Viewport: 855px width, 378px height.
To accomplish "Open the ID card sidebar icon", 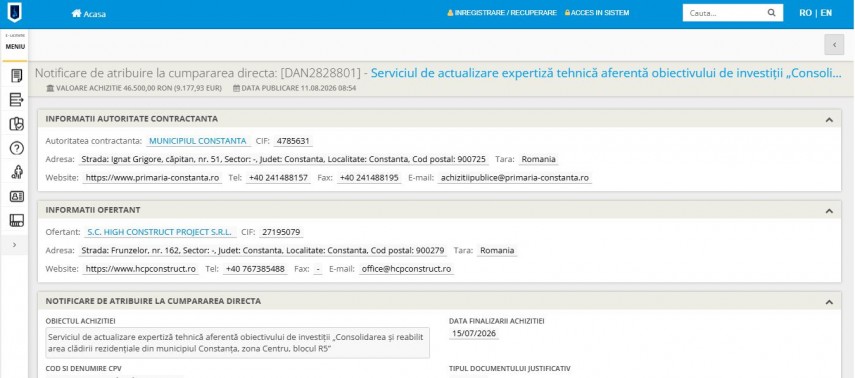I will (x=17, y=196).
